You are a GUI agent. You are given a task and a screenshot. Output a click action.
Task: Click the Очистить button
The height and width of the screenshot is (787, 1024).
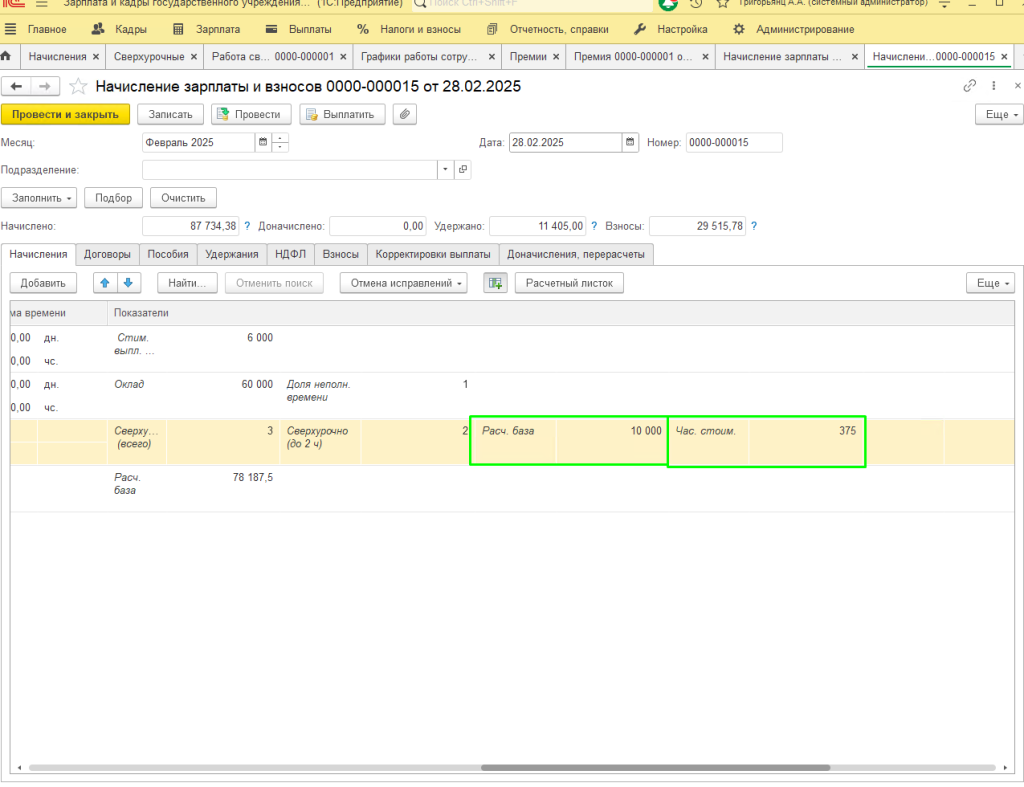[x=184, y=198]
